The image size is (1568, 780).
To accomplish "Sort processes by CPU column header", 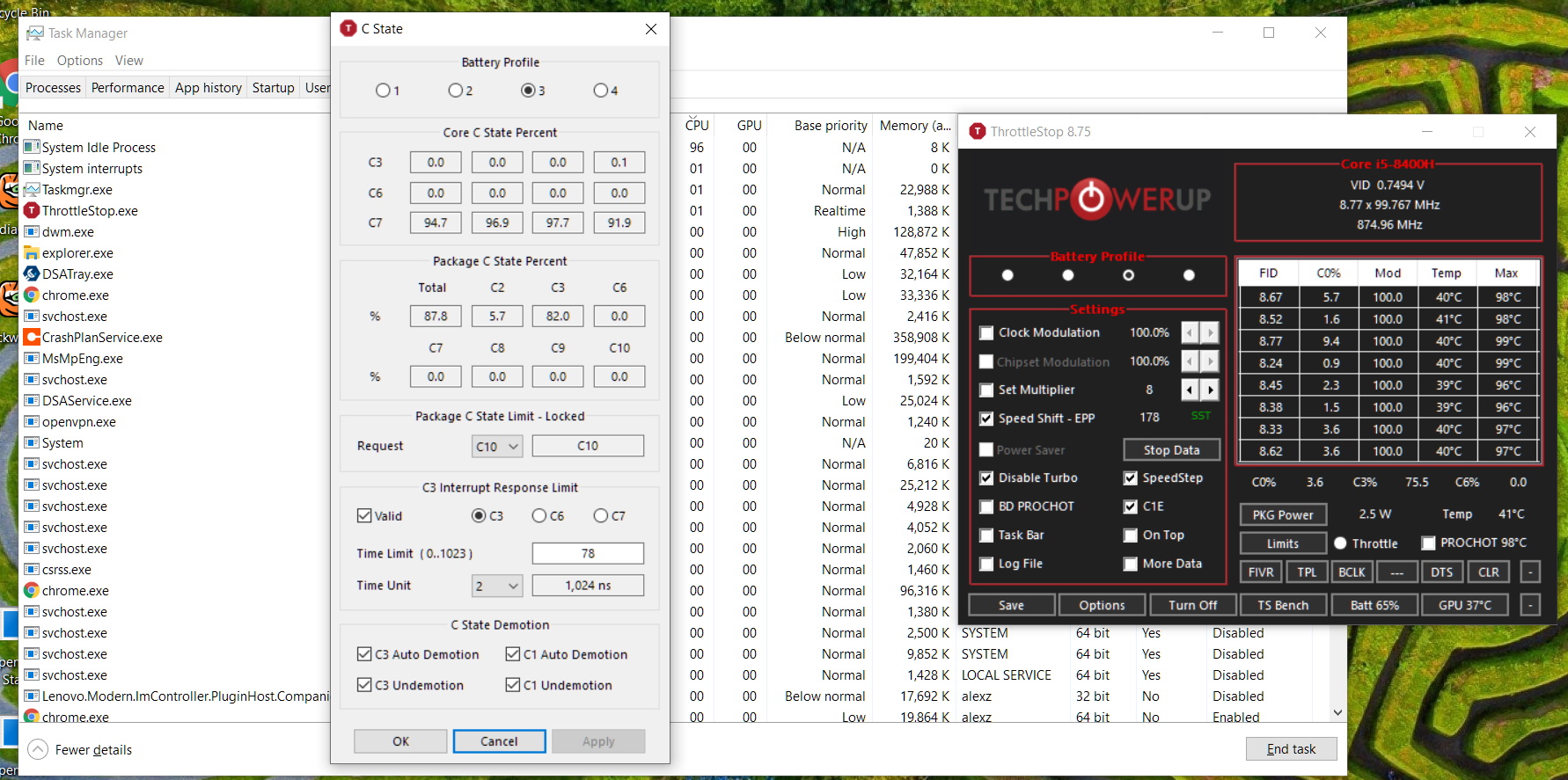I will (697, 125).
